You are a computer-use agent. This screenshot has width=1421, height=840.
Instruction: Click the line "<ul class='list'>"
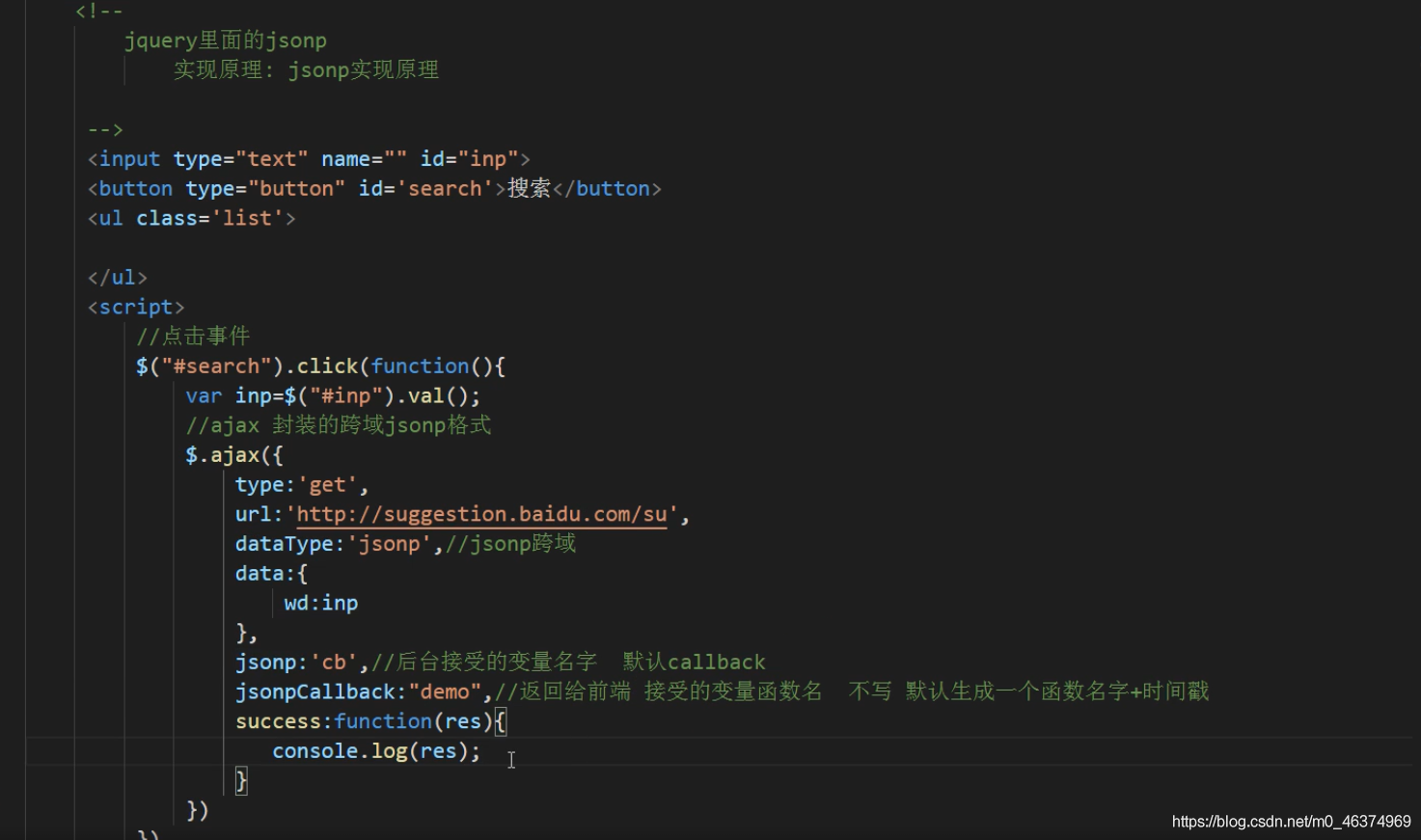click(x=191, y=218)
